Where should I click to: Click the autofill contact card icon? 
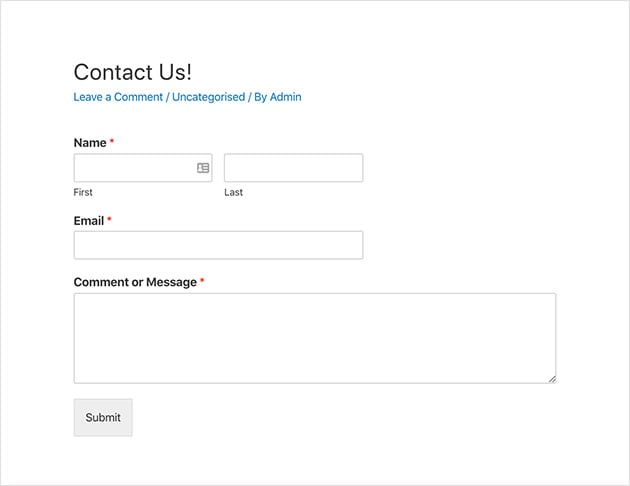pos(203,168)
